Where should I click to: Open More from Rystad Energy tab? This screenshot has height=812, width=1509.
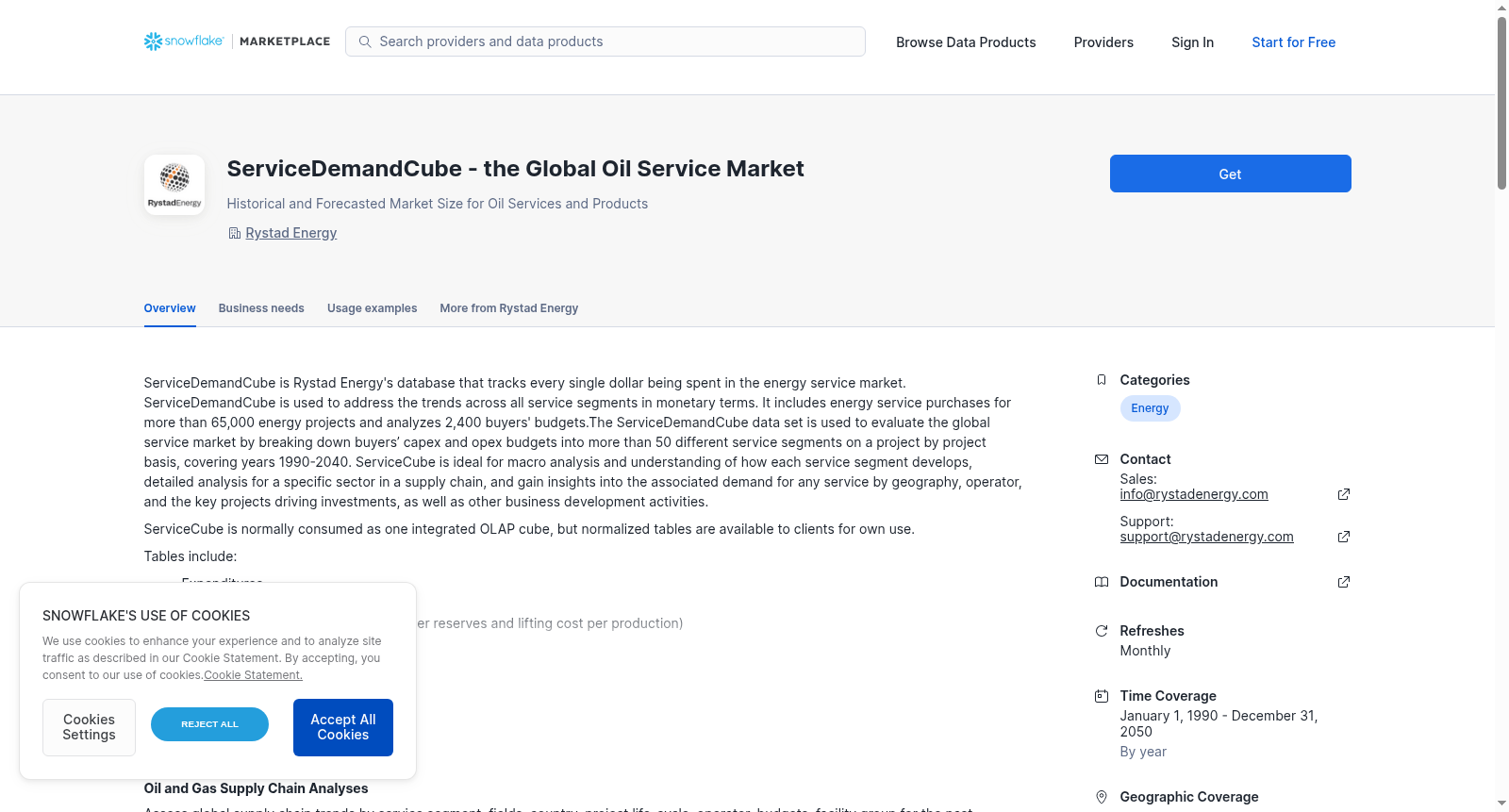[508, 308]
